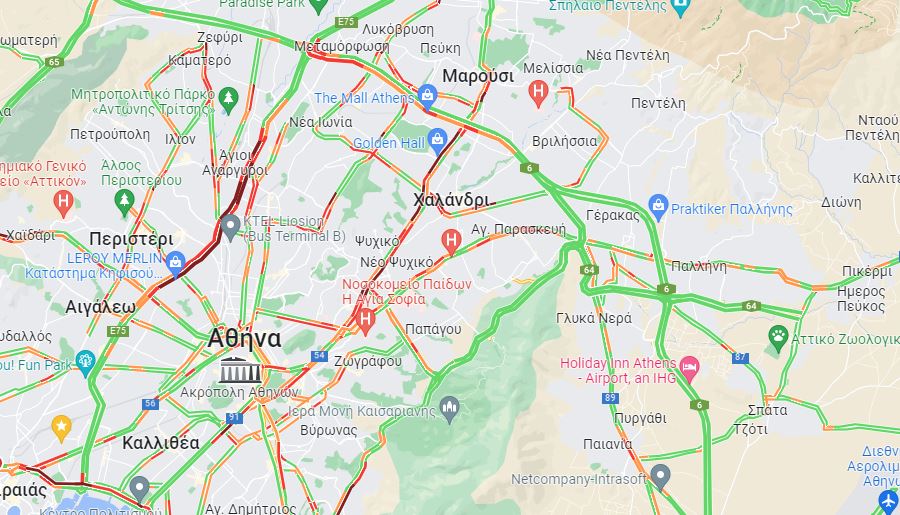Image resolution: width=900 pixels, height=515 pixels.
Task: Open the Attica Zoo paw icon
Action: [778, 338]
